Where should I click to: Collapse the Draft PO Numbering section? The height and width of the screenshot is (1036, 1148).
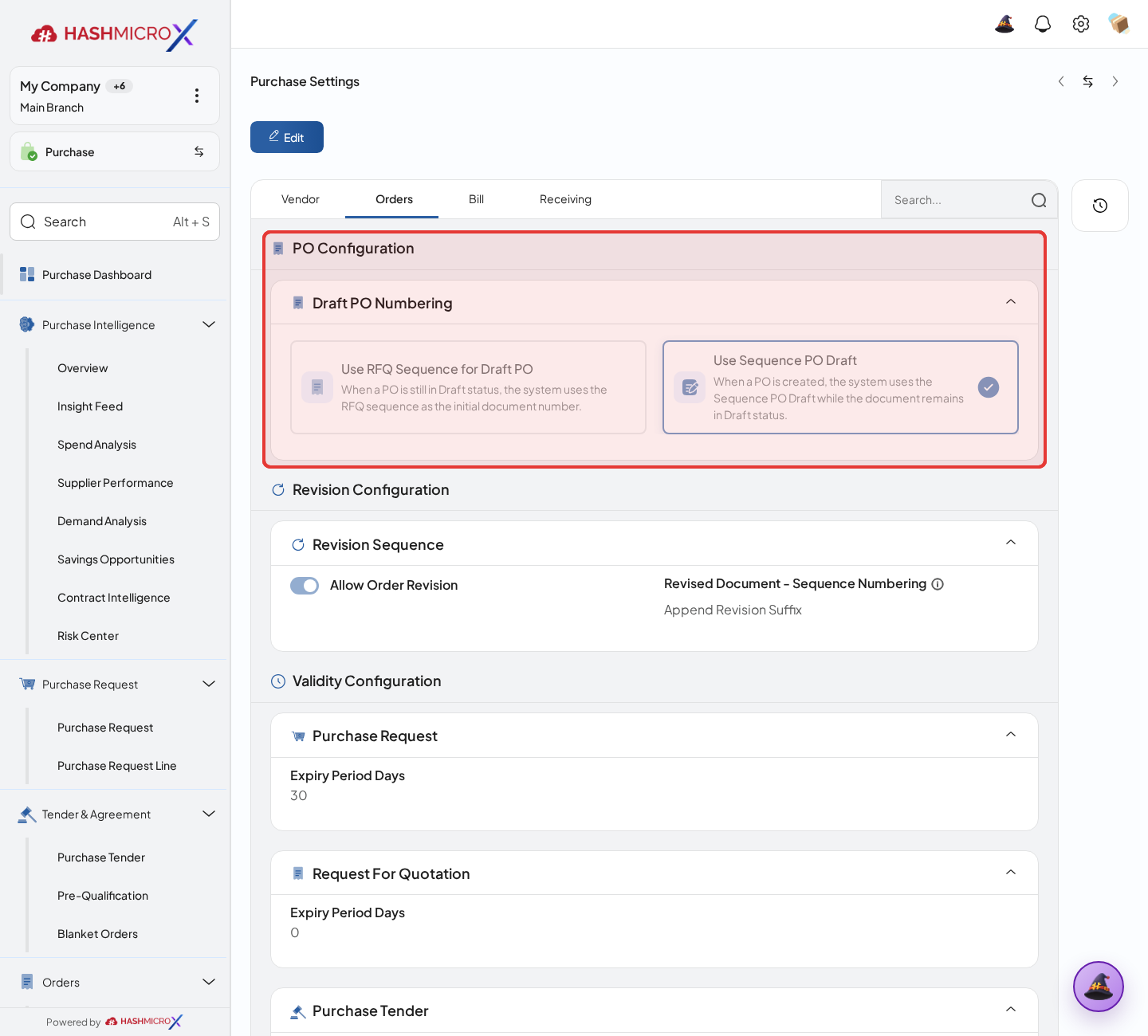(1011, 302)
